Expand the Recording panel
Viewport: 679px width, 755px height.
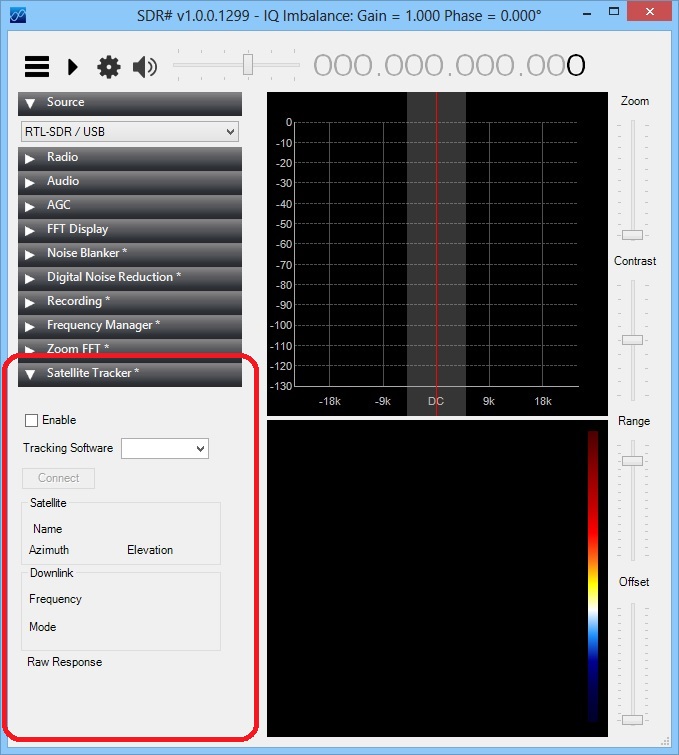click(x=130, y=303)
